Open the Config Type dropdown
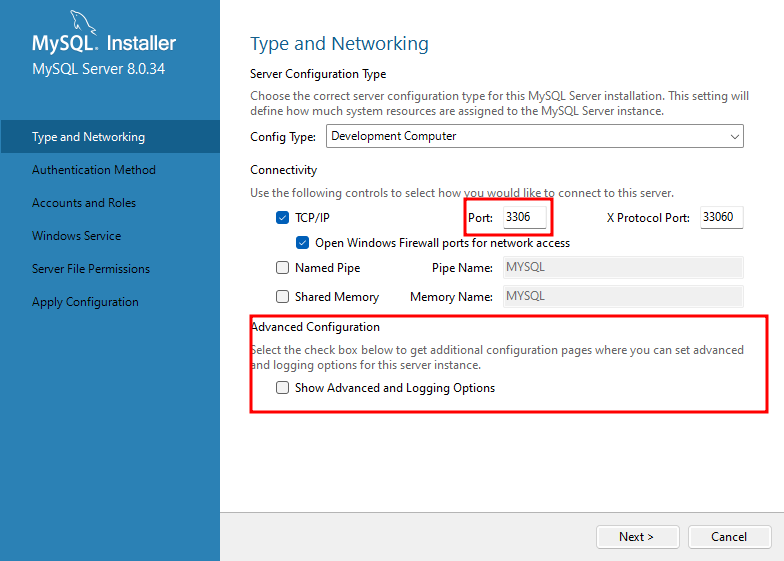The image size is (784, 561). [534, 136]
